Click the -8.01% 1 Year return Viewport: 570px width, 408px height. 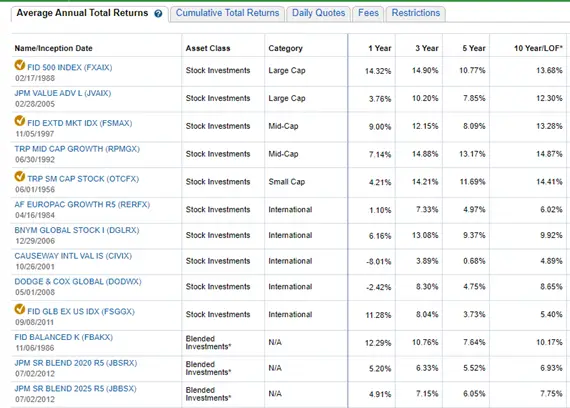click(x=379, y=262)
